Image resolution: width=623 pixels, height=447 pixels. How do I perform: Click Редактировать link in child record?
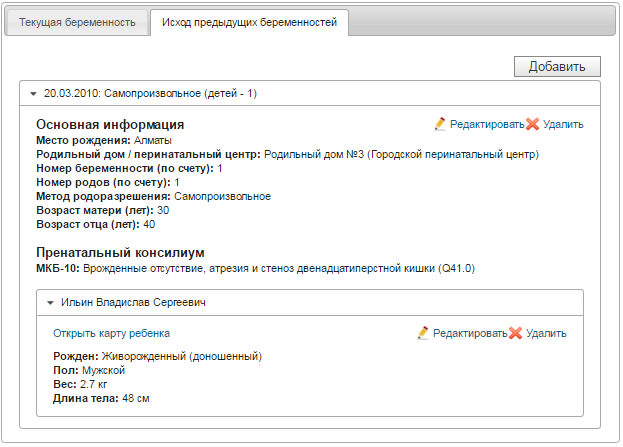pos(470,333)
